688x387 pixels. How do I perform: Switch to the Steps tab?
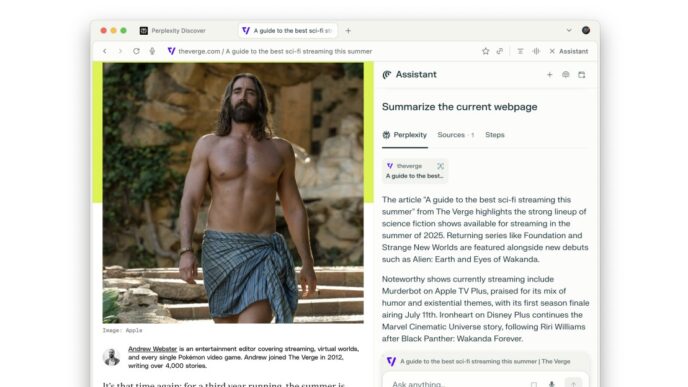494,135
